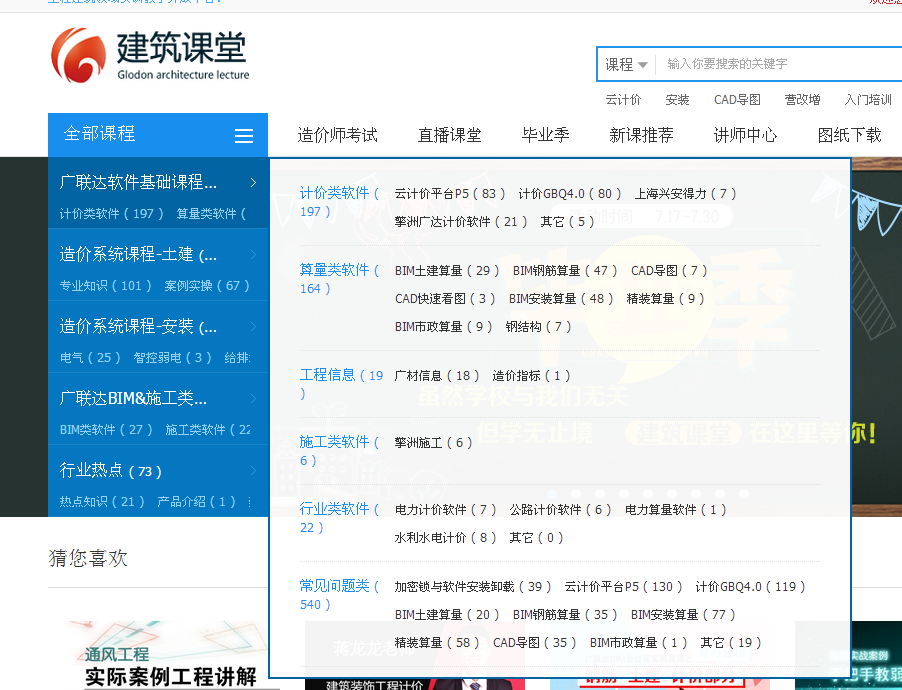Open the 课程 search type dropdown
Image resolution: width=902 pixels, height=690 pixels.
click(x=626, y=64)
